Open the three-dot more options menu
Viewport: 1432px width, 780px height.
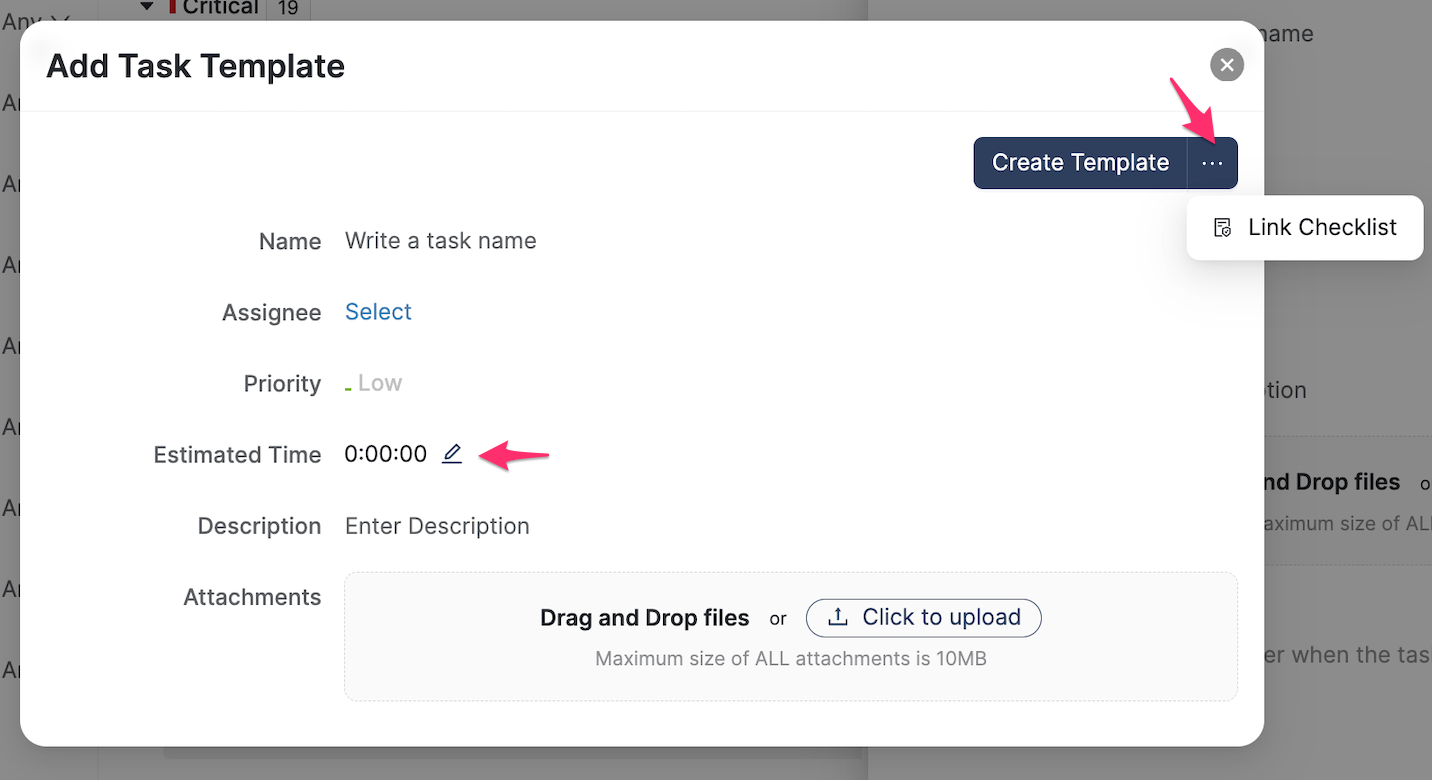(x=1212, y=163)
